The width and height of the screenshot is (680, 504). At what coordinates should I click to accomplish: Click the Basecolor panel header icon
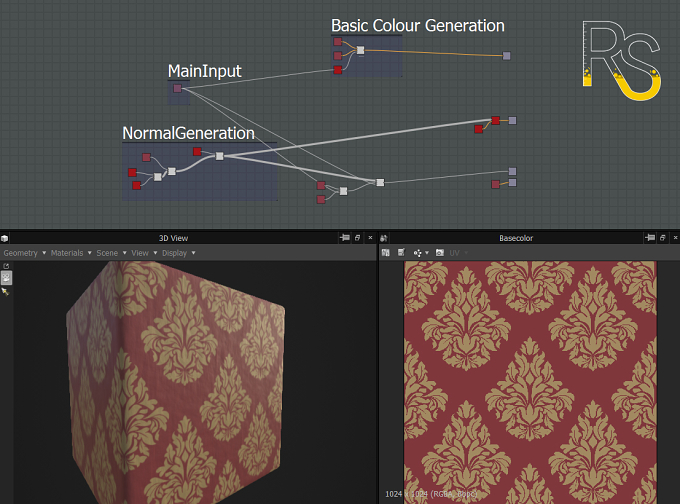(x=384, y=238)
